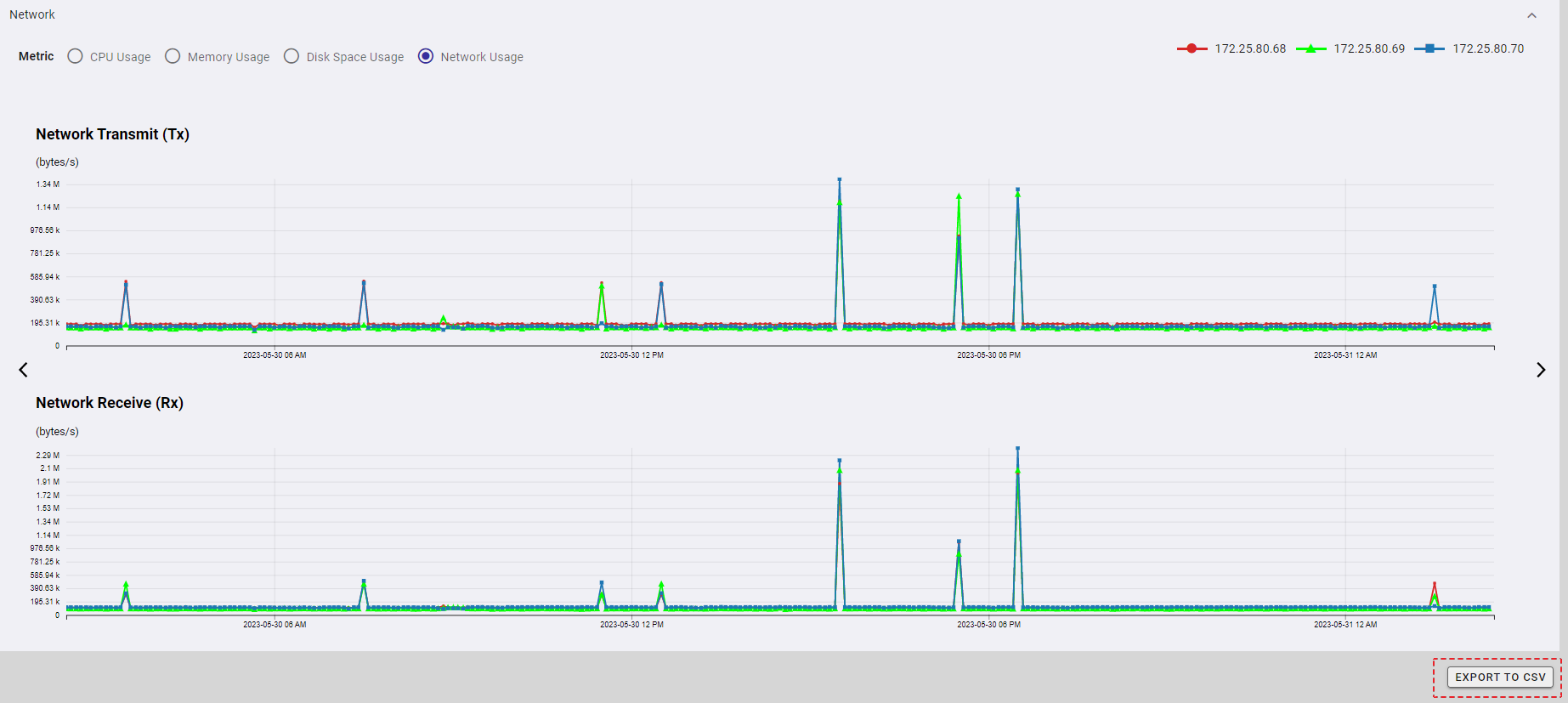Select the Network Usage radio button
Viewport: 1568px width, 703px height.
(426, 56)
